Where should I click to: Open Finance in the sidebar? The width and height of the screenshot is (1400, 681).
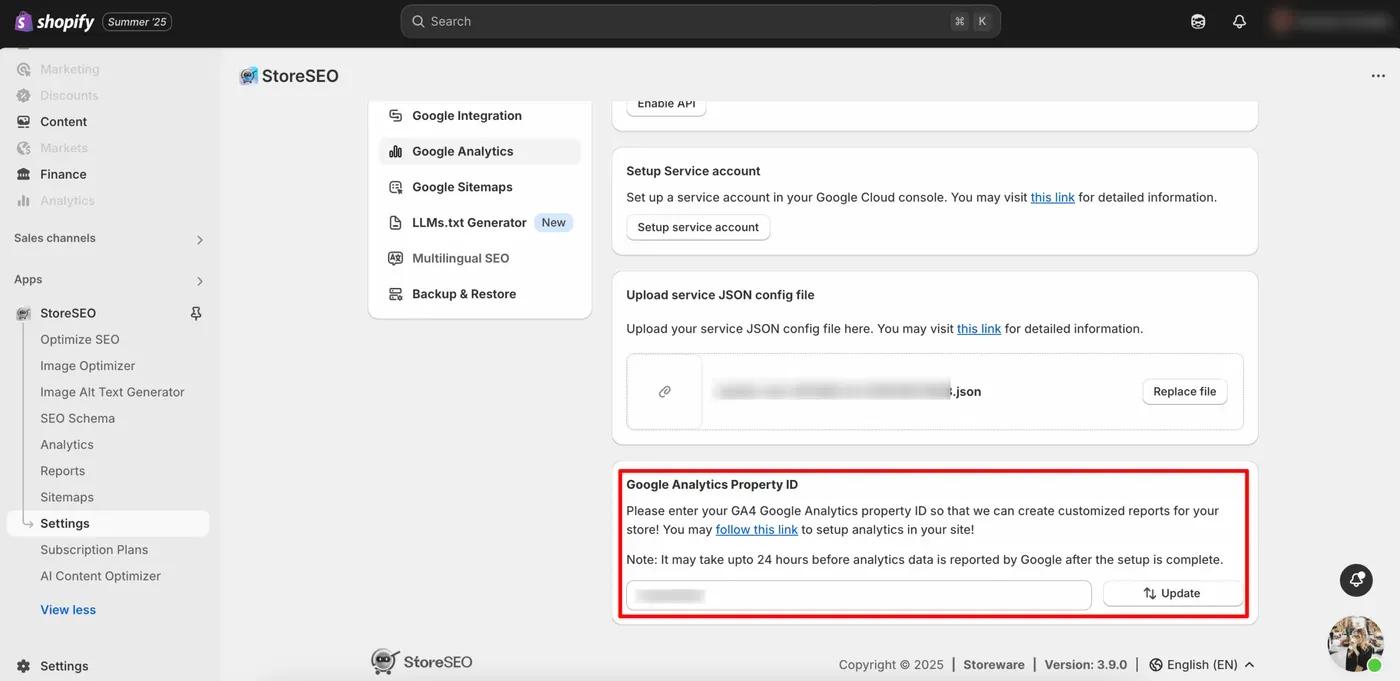coord(63,174)
